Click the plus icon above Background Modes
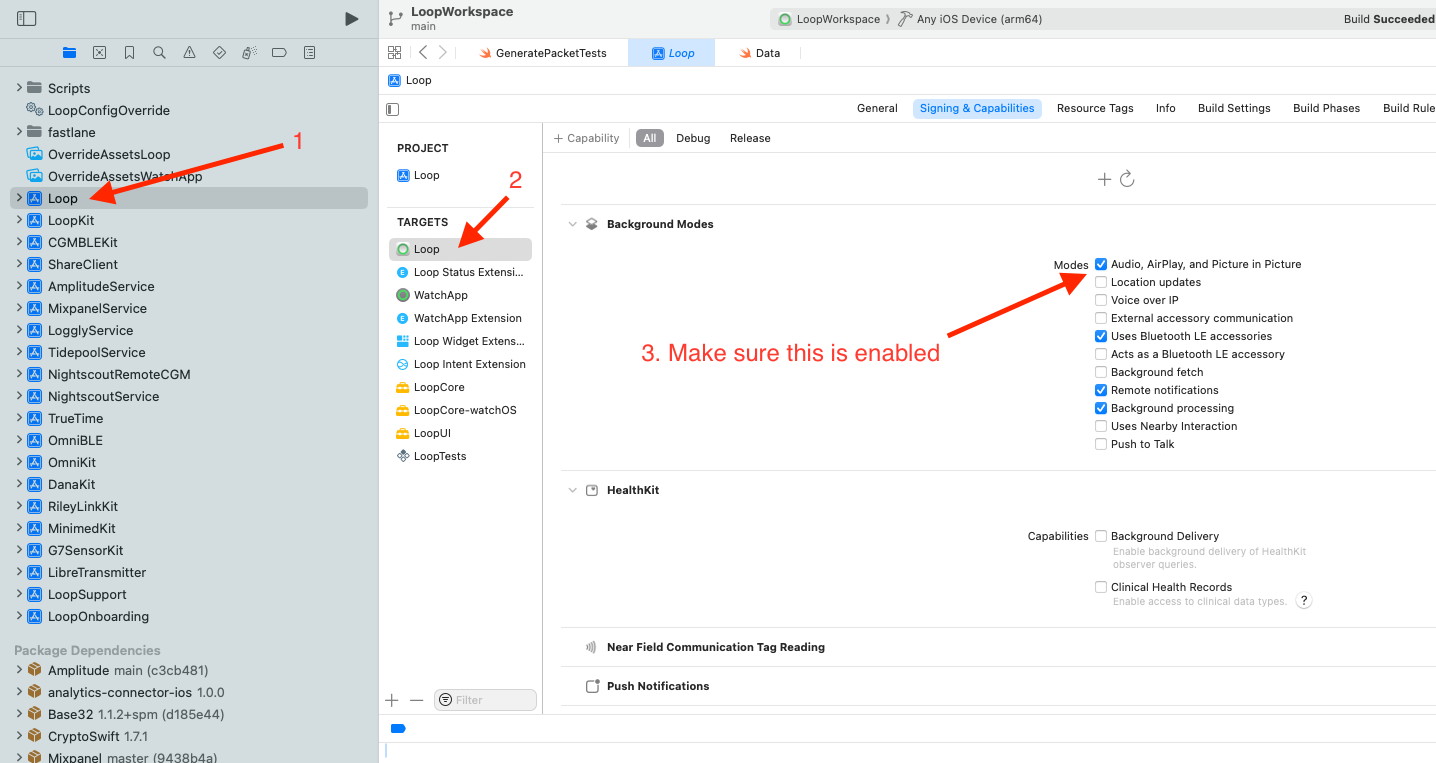This screenshot has height=763, width=1436. pyautogui.click(x=1104, y=179)
